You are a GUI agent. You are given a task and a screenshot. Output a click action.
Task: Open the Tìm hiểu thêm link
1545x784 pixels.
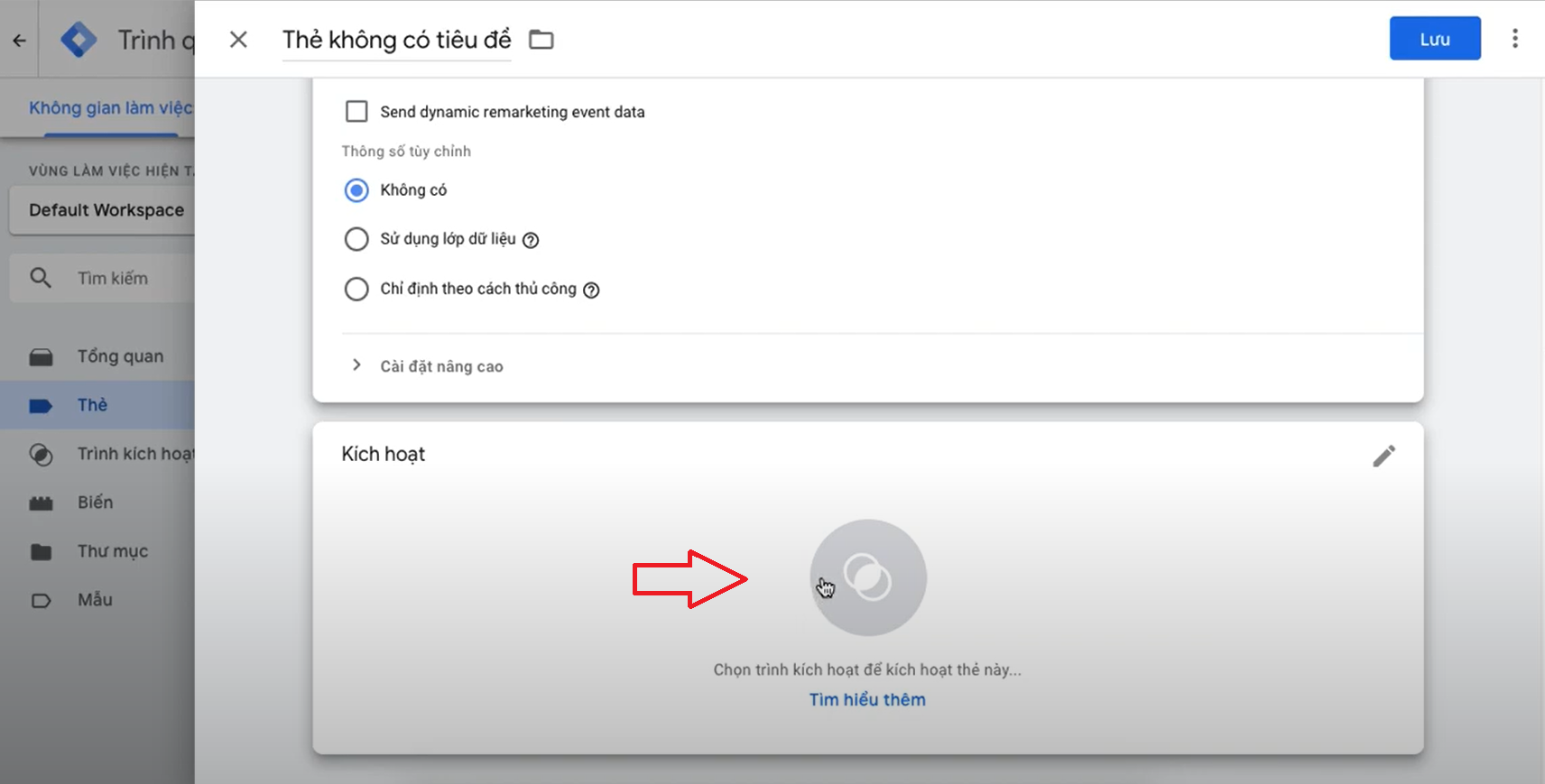(867, 699)
